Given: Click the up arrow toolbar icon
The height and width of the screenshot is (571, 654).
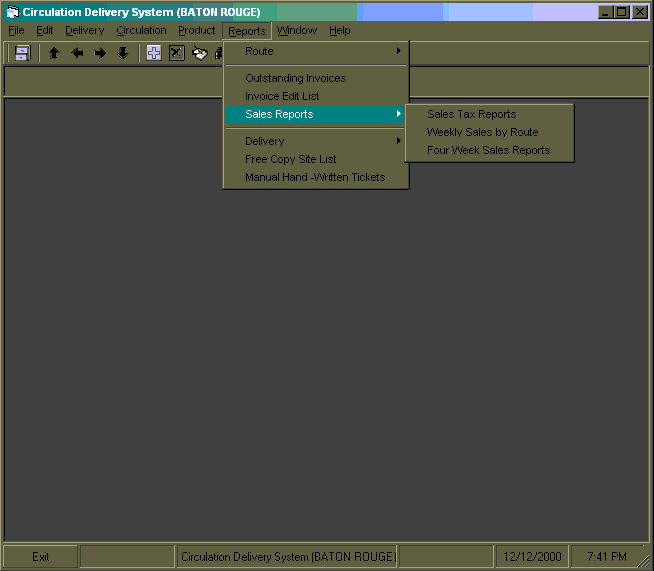Looking at the screenshot, I should (54, 53).
